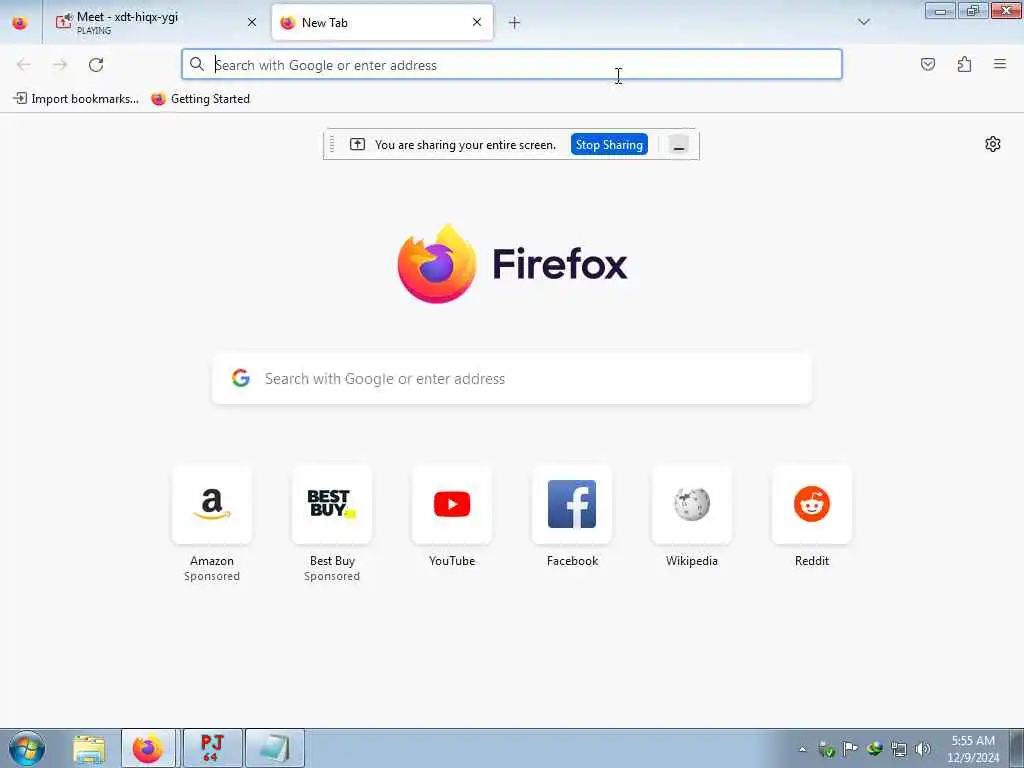Grab the sharing bar drag handle
Image resolution: width=1024 pixels, height=768 pixels.
pyautogui.click(x=332, y=144)
